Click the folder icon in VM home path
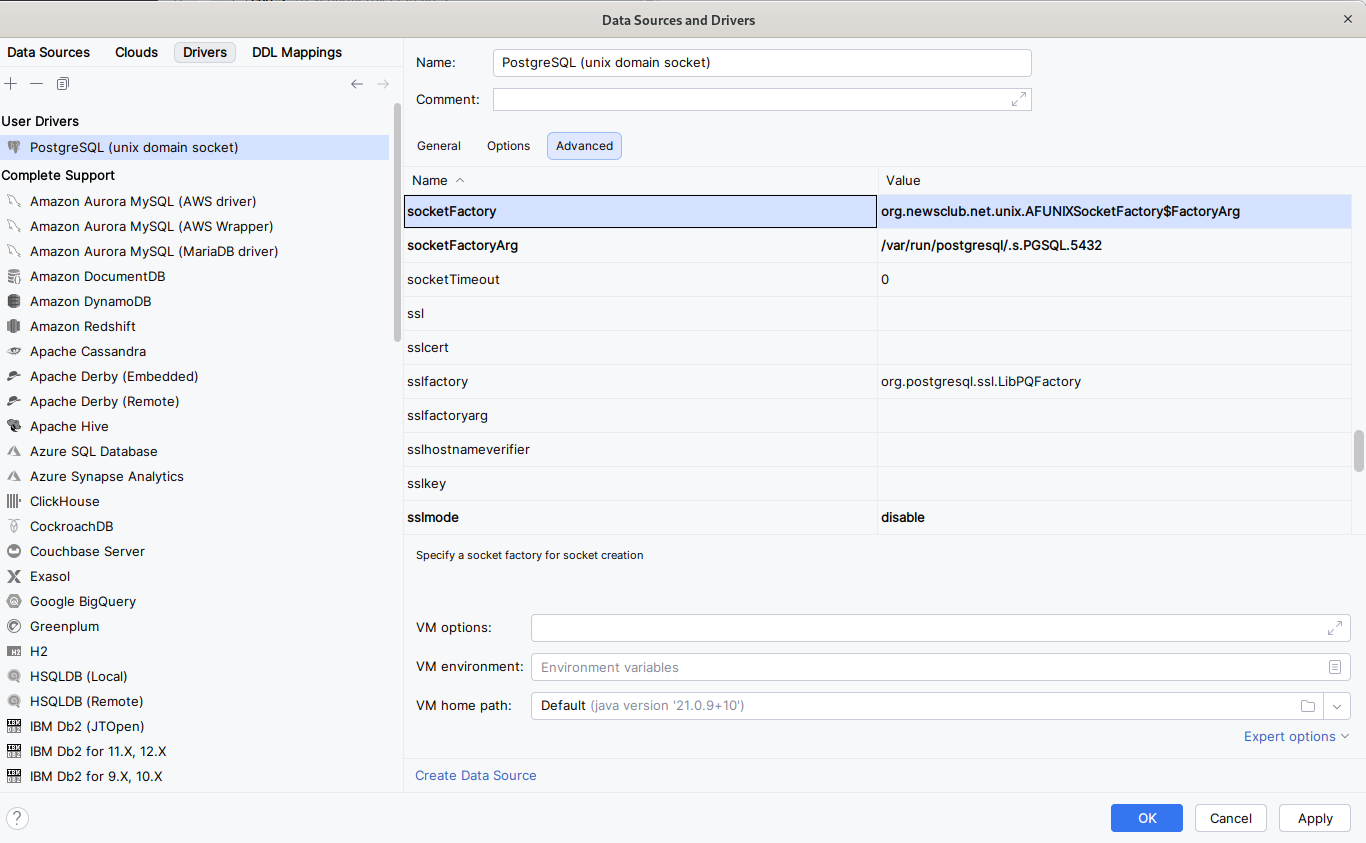 coord(1308,705)
